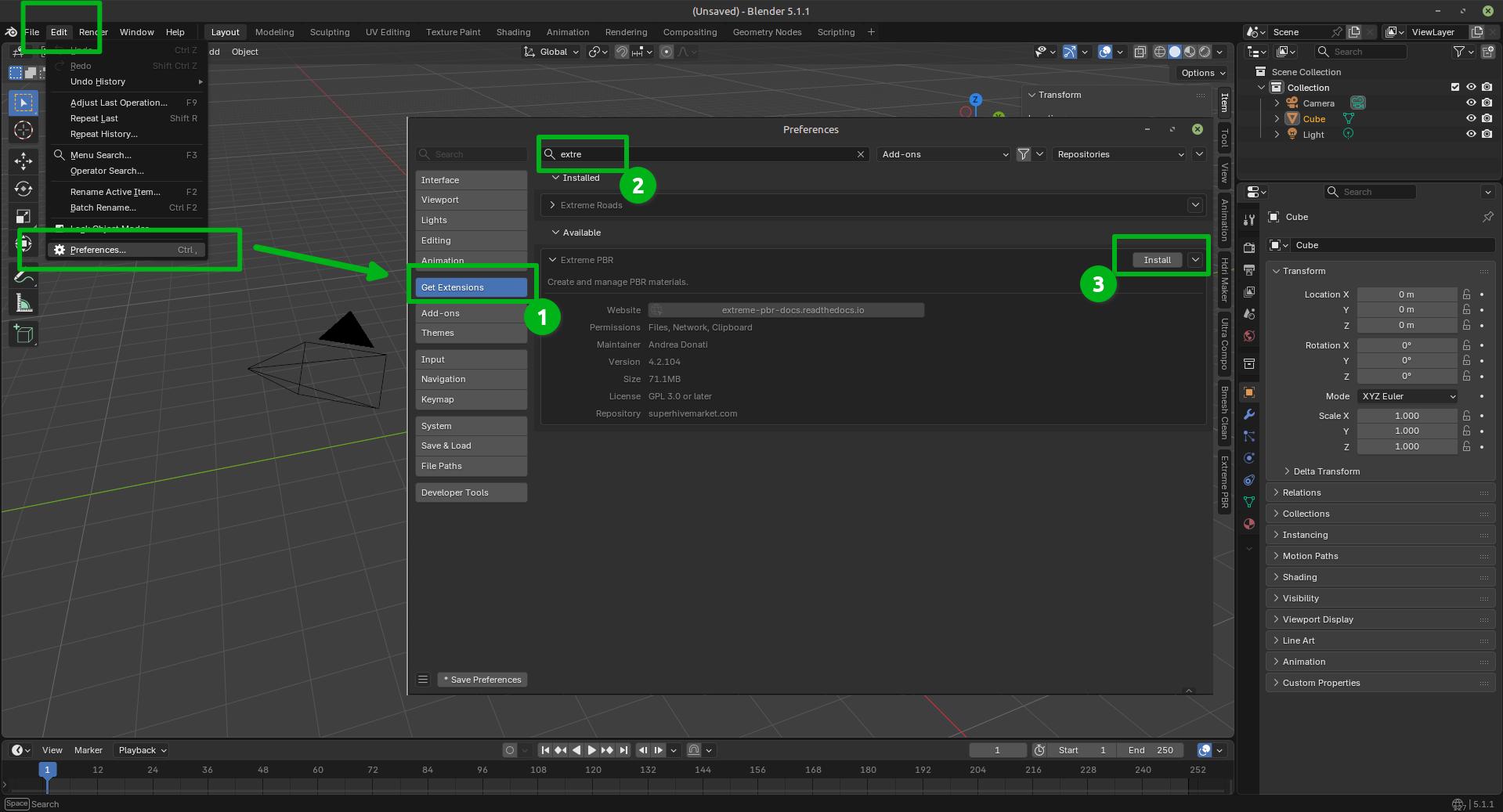Expand the Extreme Roads extension entry
Screen dimensions: 1503x812
tap(552, 205)
